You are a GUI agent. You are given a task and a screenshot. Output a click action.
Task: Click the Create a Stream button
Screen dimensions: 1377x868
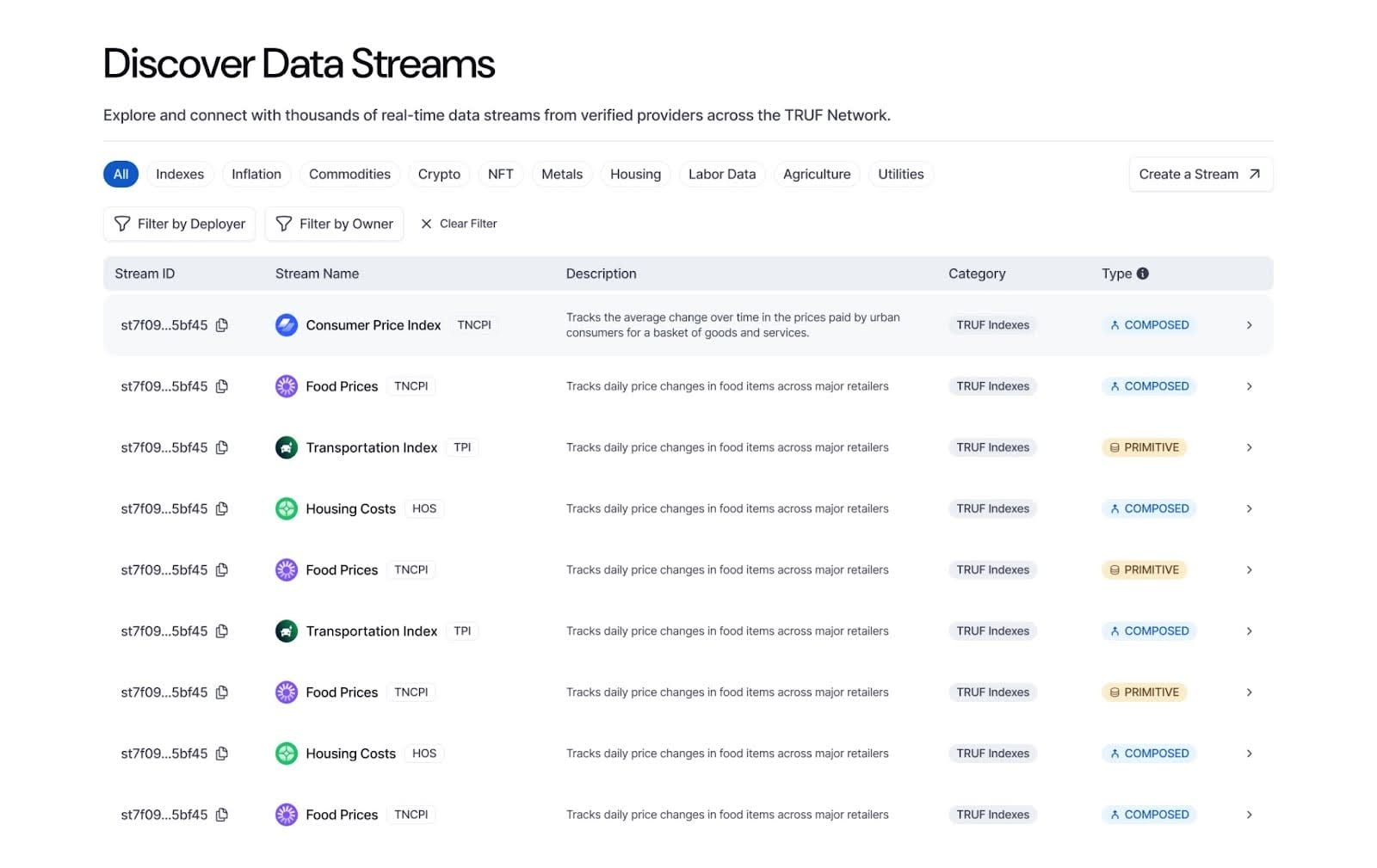1200,174
